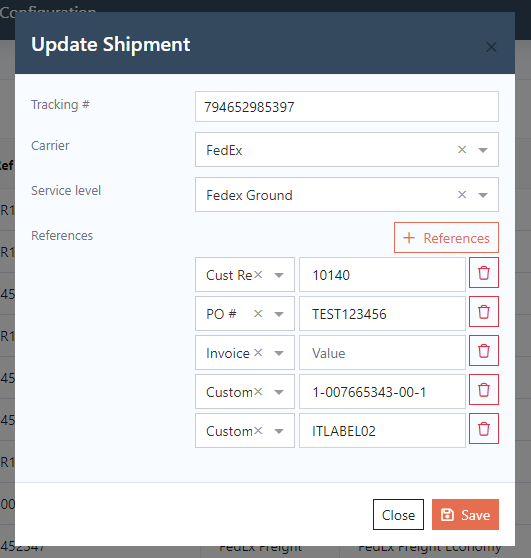This screenshot has height=558, width=531.
Task: Open the Cust Ref type dropdown
Action: coord(279,275)
